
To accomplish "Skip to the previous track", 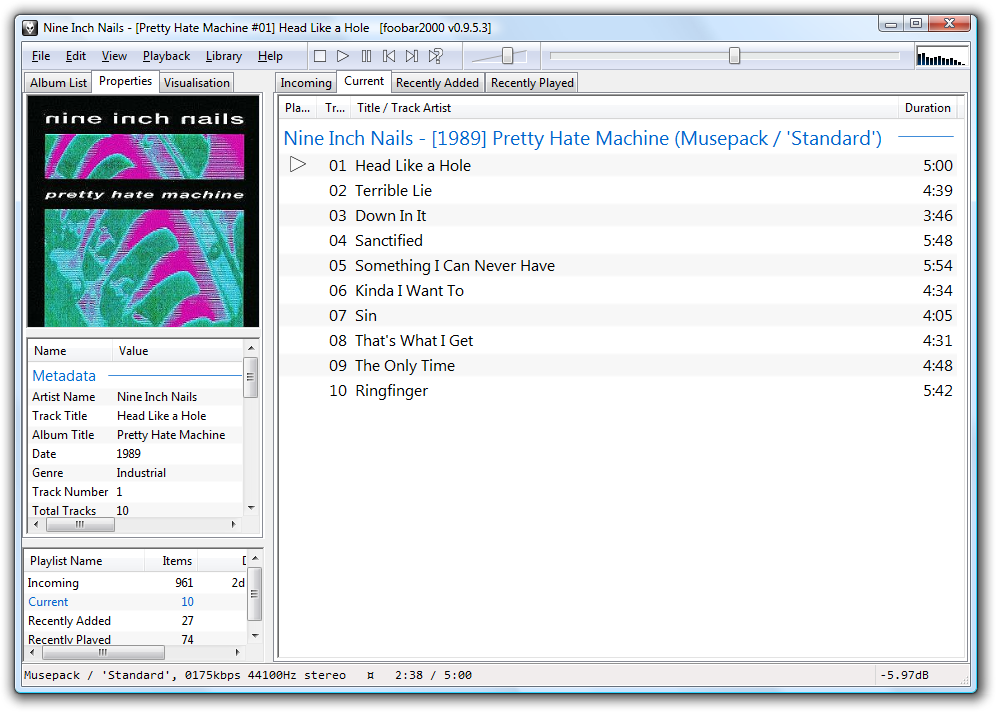I will (389, 57).
